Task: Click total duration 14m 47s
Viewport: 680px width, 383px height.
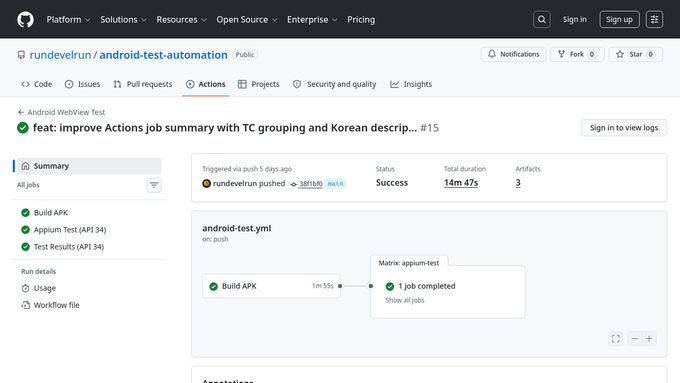Action: tap(461, 183)
